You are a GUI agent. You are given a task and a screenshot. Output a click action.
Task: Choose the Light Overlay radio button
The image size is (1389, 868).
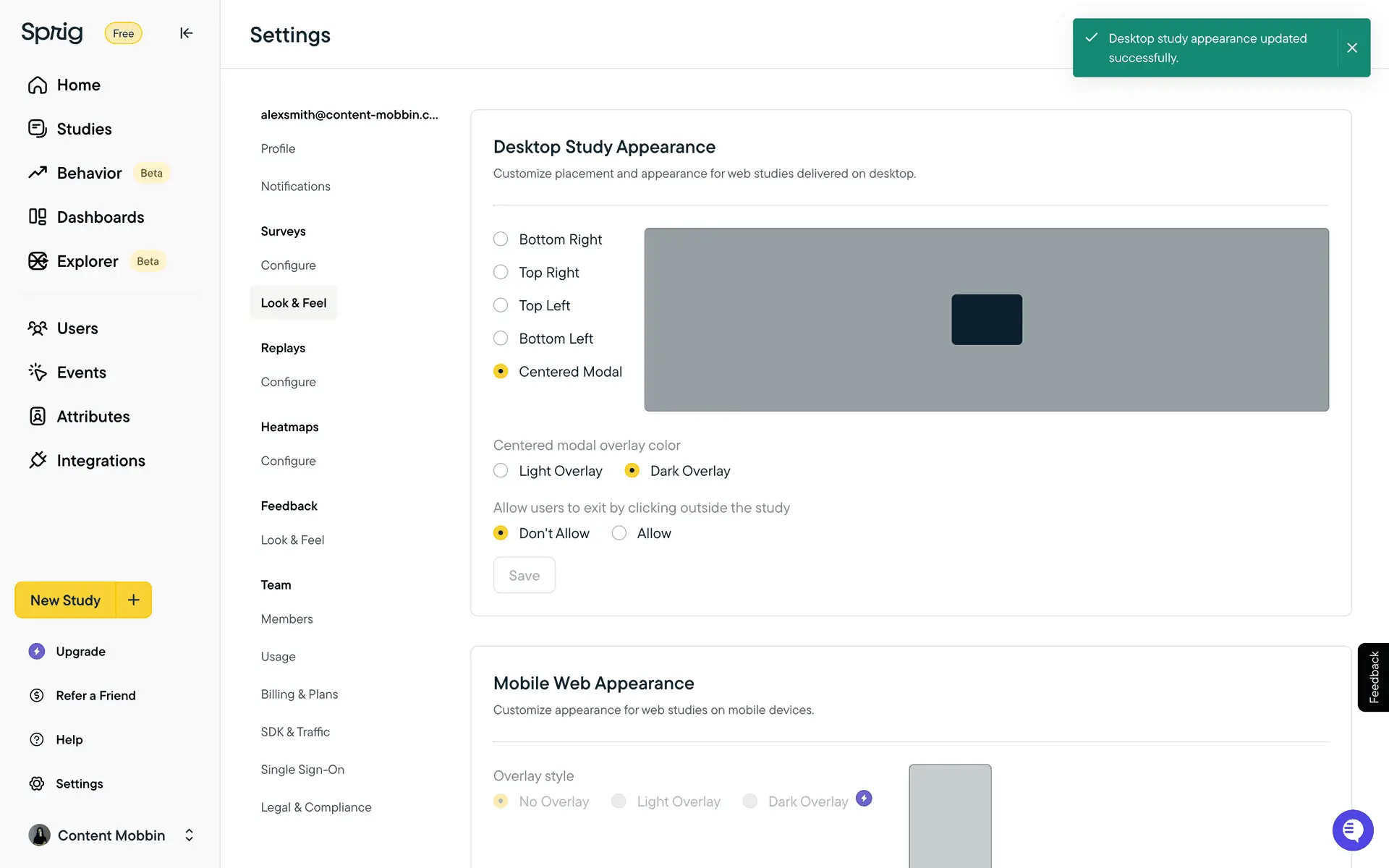[x=501, y=471]
